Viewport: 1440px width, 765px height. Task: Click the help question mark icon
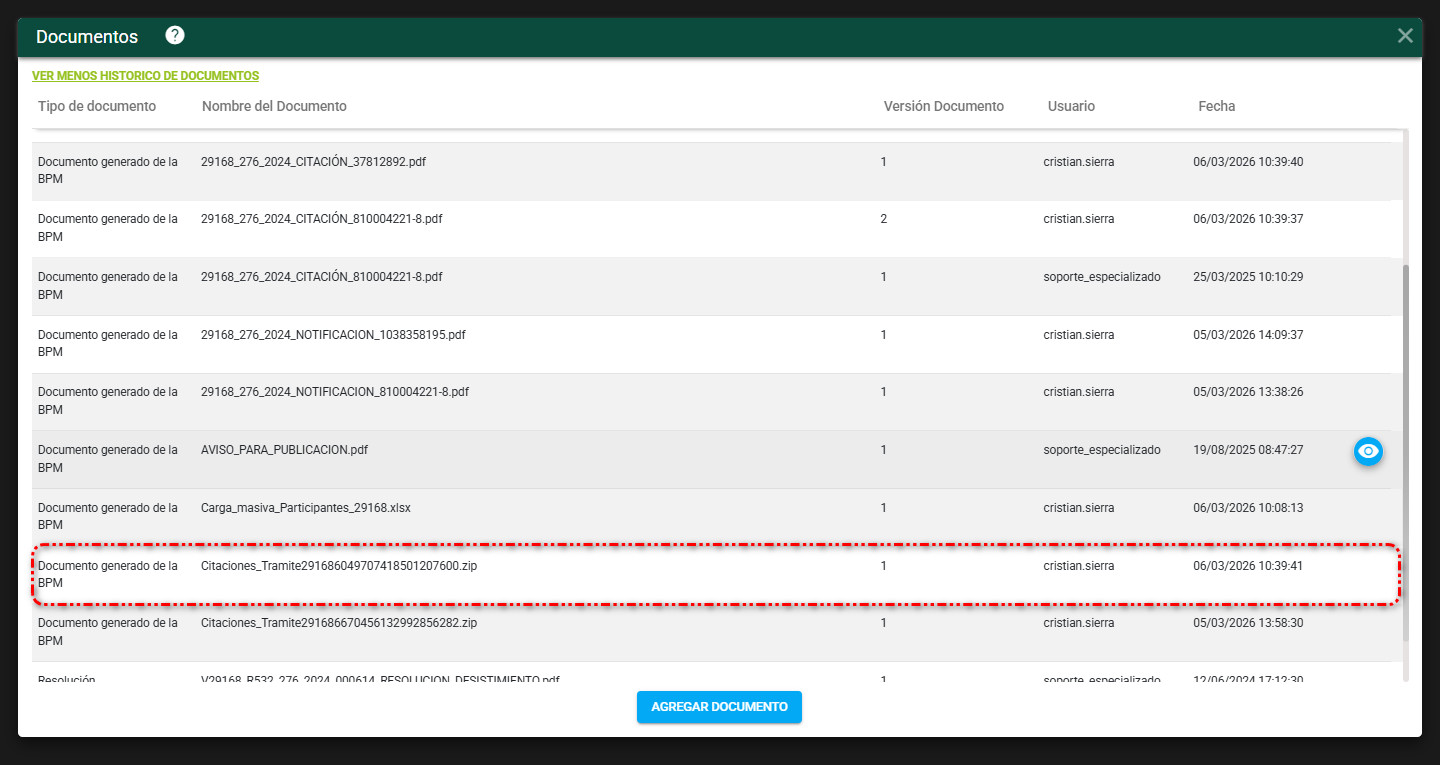(175, 36)
